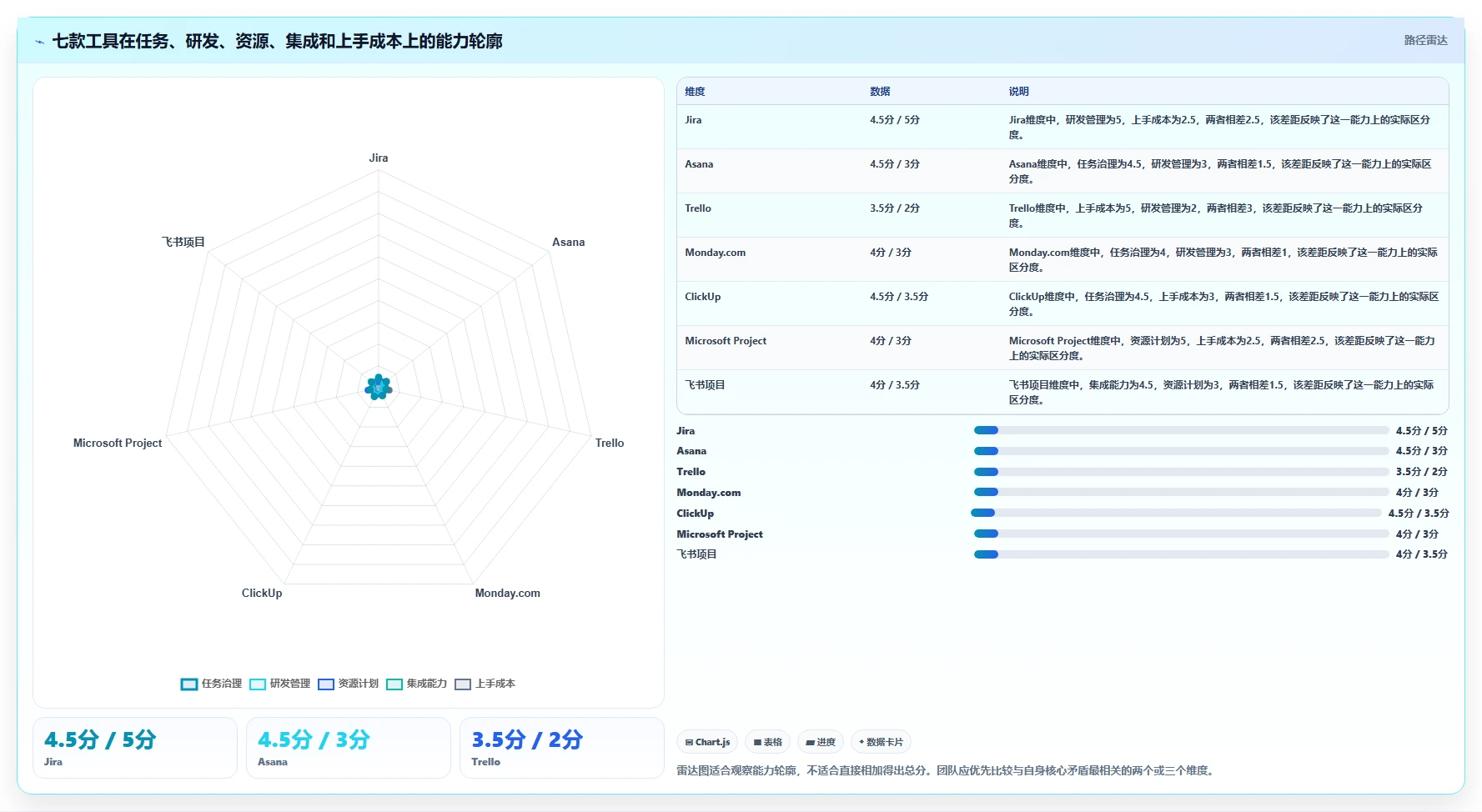1482x812 pixels.
Task: Click the ClickUp progress bar
Action: coord(1176,513)
